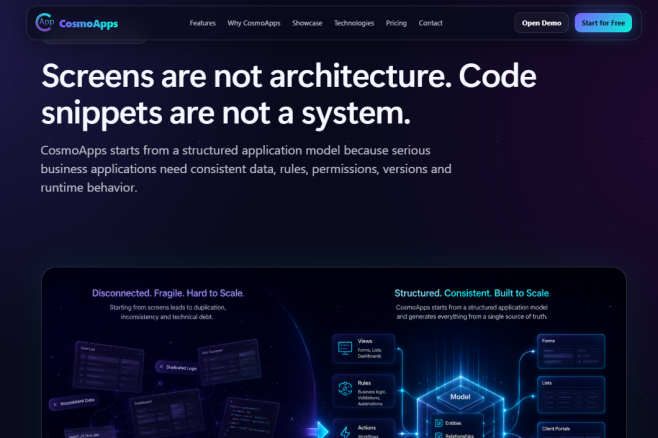This screenshot has width=658, height=438.
Task: Click the Rules gear icon in diagram
Action: coord(345,389)
